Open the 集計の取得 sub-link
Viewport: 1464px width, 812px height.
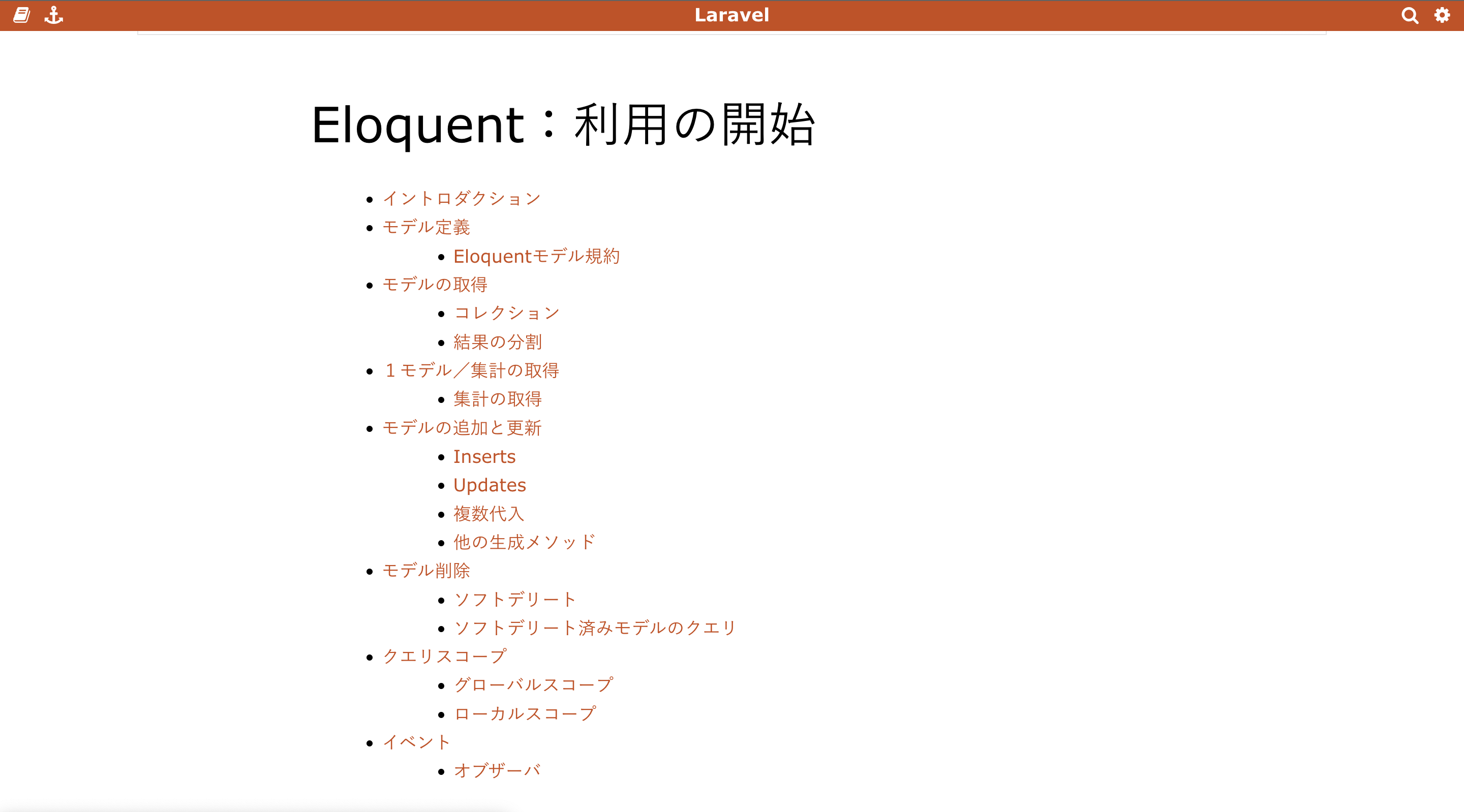coord(497,399)
